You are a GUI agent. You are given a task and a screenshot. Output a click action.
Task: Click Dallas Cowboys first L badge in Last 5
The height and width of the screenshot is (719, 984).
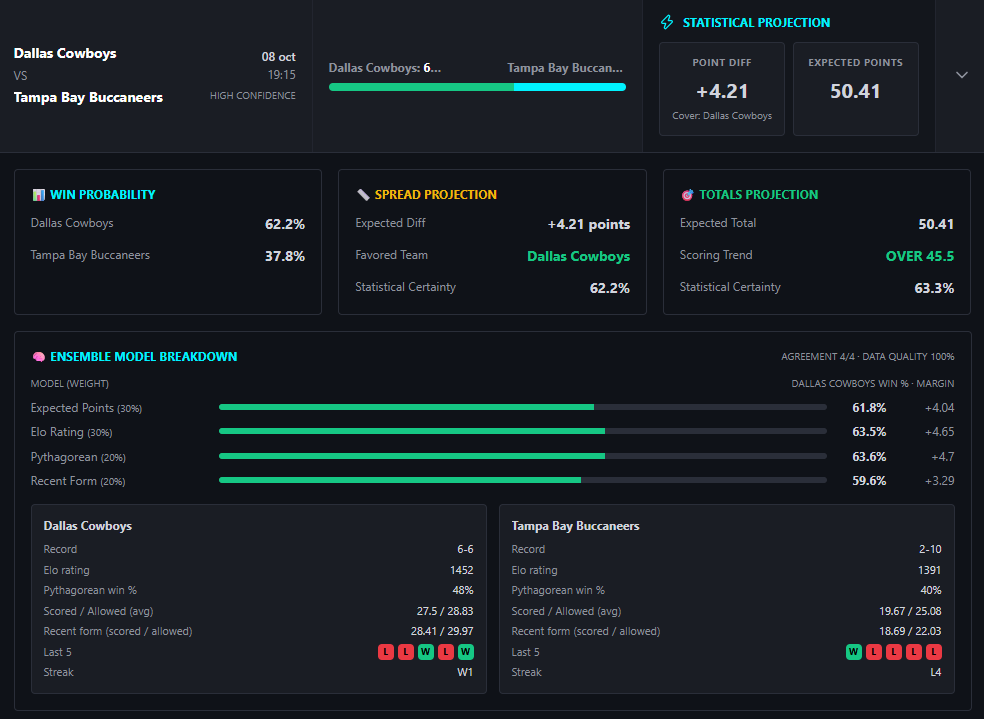(386, 652)
